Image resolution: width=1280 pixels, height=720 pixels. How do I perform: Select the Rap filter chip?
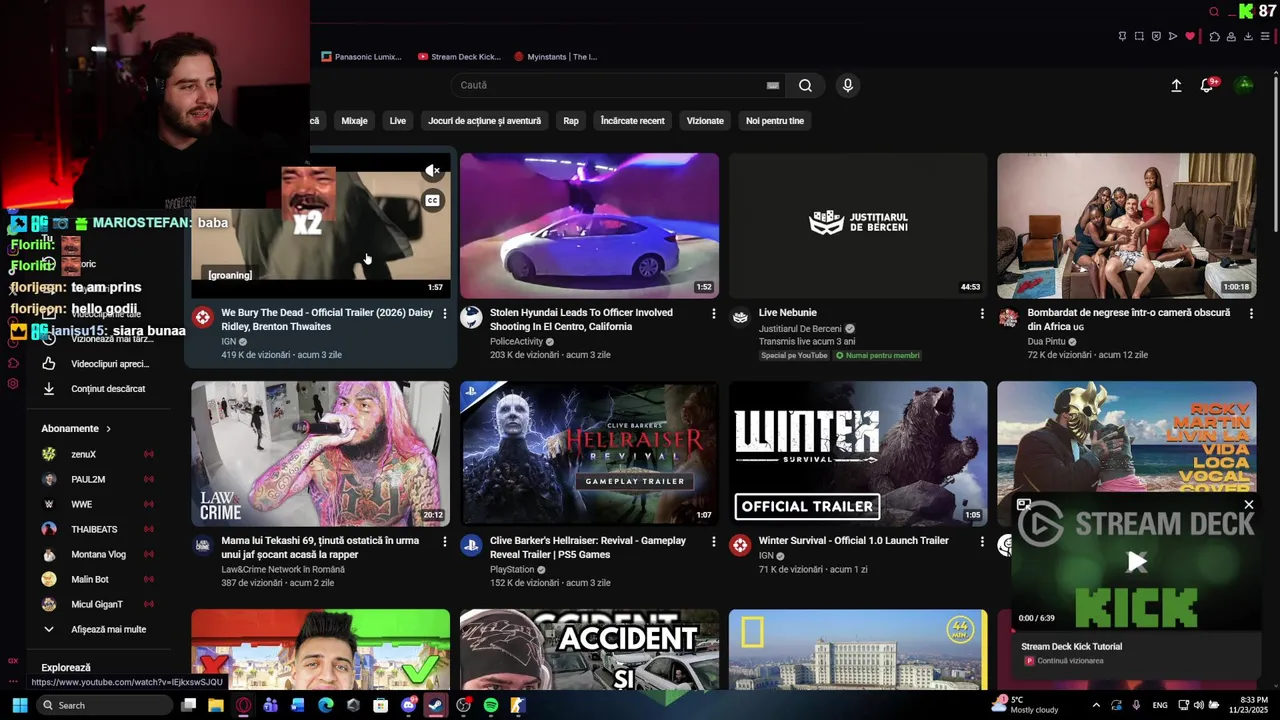[571, 121]
